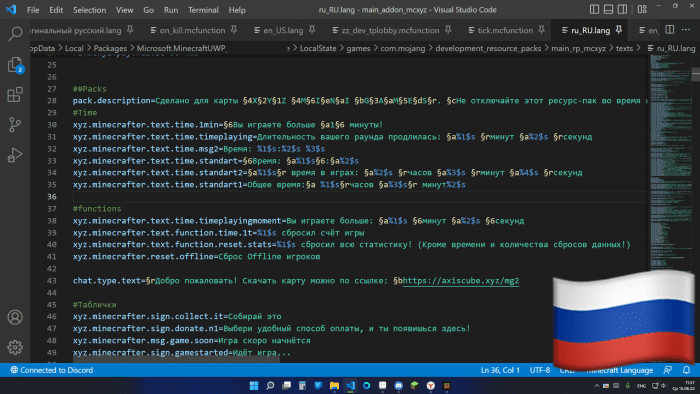Image resolution: width=700 pixels, height=394 pixels.
Task: Open the Run and Debug view
Action: 15,155
